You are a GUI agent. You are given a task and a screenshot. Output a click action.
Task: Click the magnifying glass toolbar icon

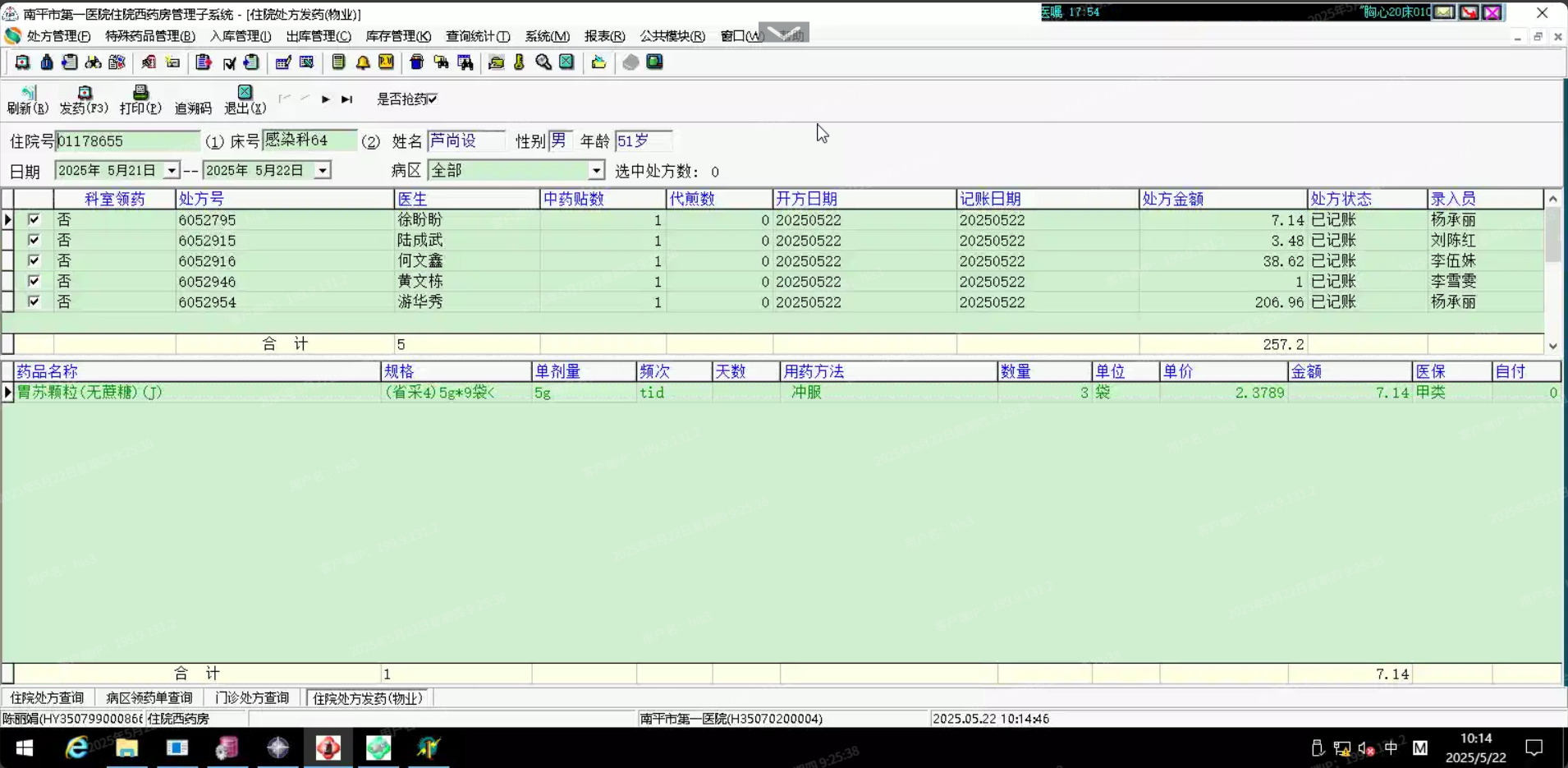(543, 62)
